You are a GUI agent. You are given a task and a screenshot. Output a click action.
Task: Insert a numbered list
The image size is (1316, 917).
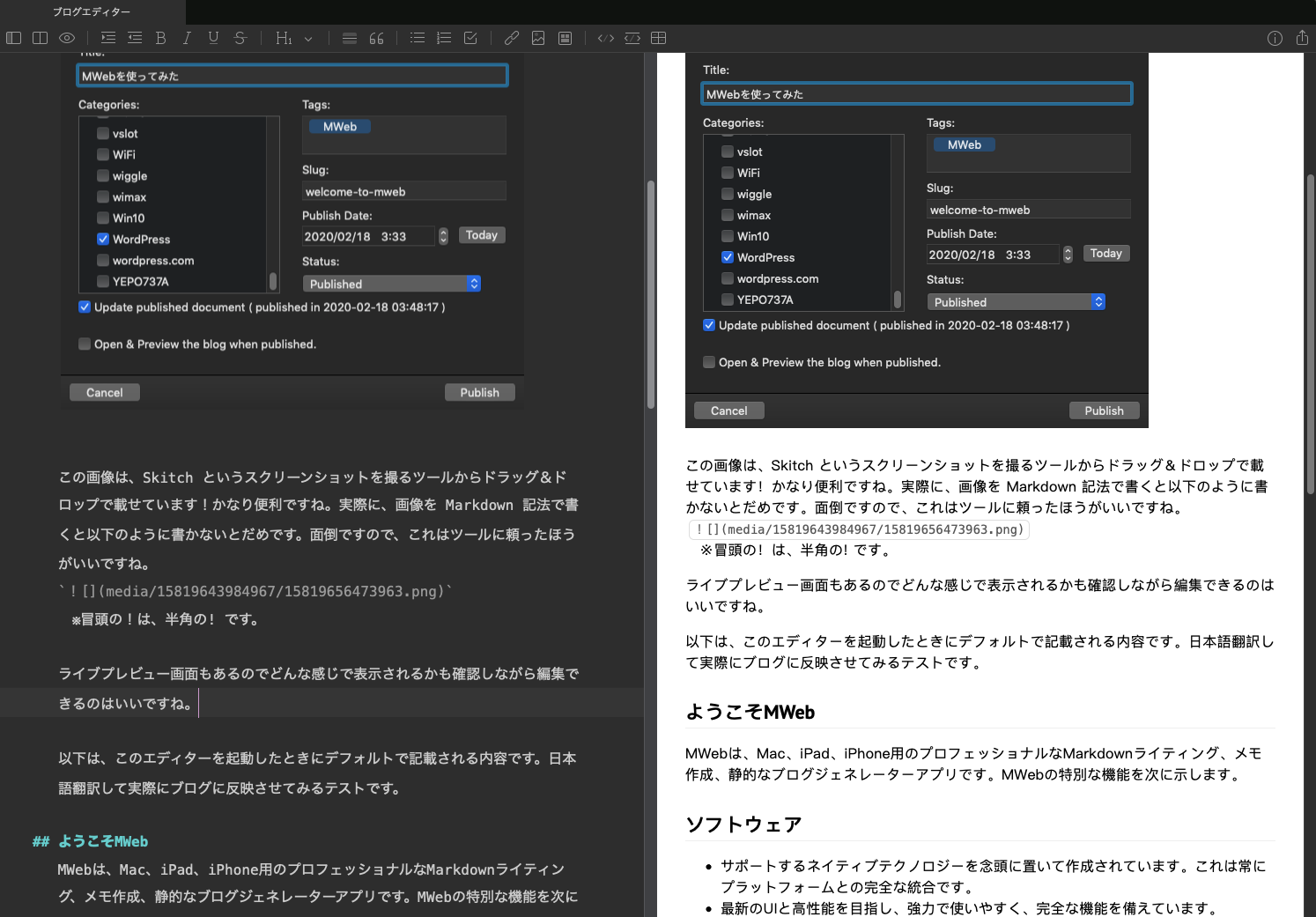pyautogui.click(x=444, y=38)
